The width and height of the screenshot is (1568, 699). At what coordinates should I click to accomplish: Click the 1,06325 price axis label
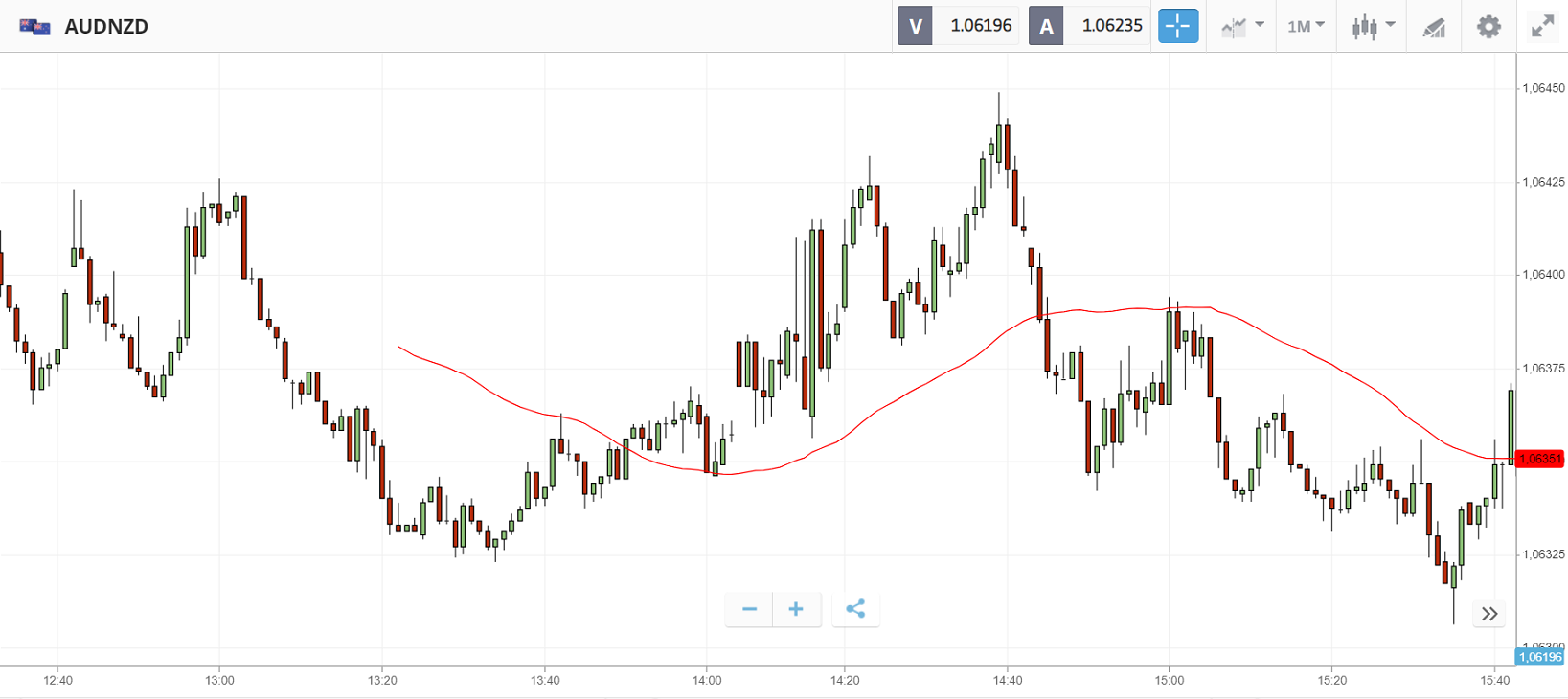[x=1543, y=554]
